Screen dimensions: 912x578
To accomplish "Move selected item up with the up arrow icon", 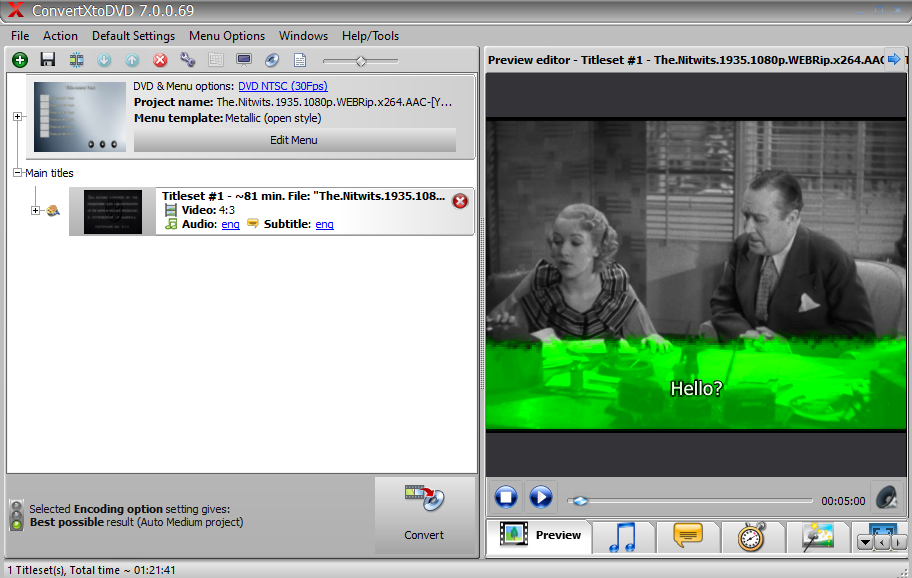I will (132, 60).
